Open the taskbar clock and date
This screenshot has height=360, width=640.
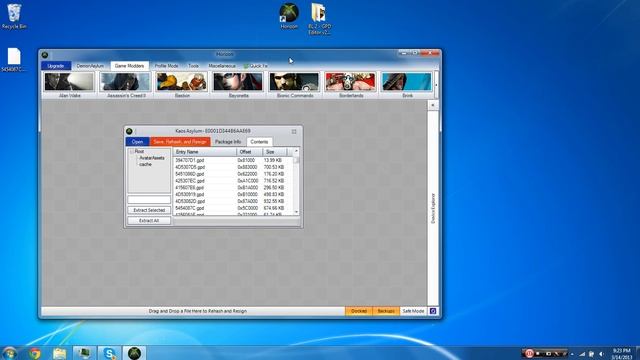point(622,354)
